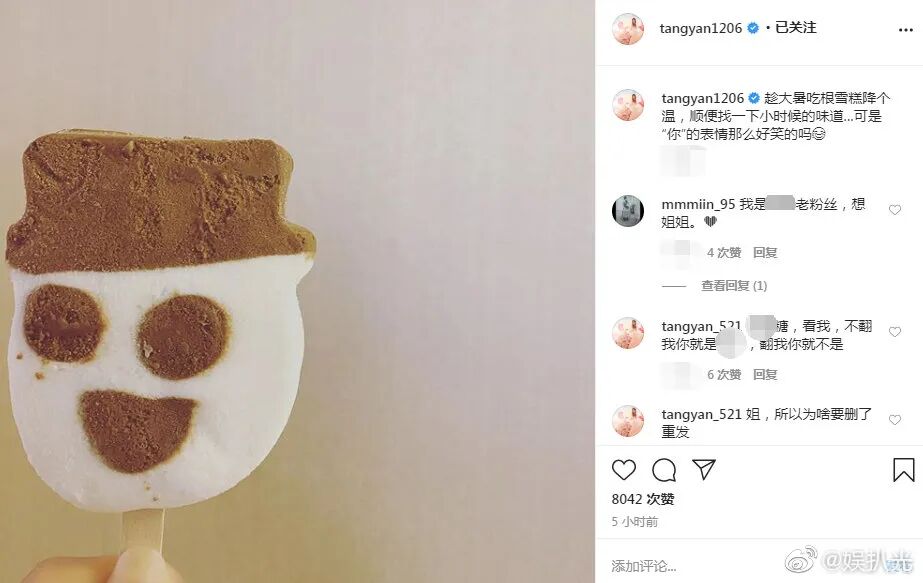923x583 pixels.
Task: Click the mmmiin_95 username link
Action: [x=698, y=204]
